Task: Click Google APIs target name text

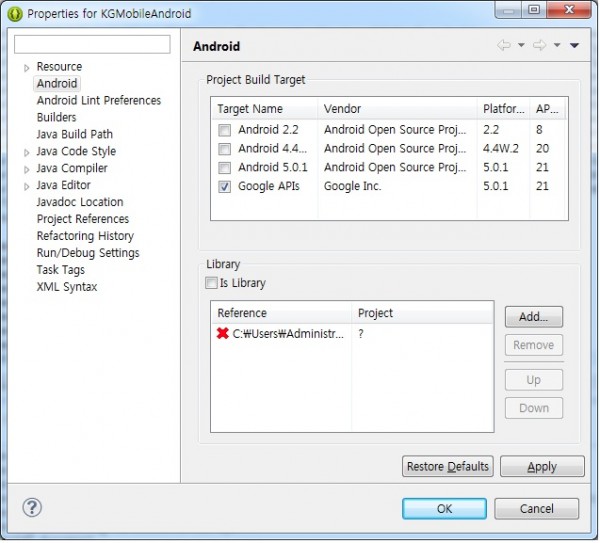Action: click(269, 186)
